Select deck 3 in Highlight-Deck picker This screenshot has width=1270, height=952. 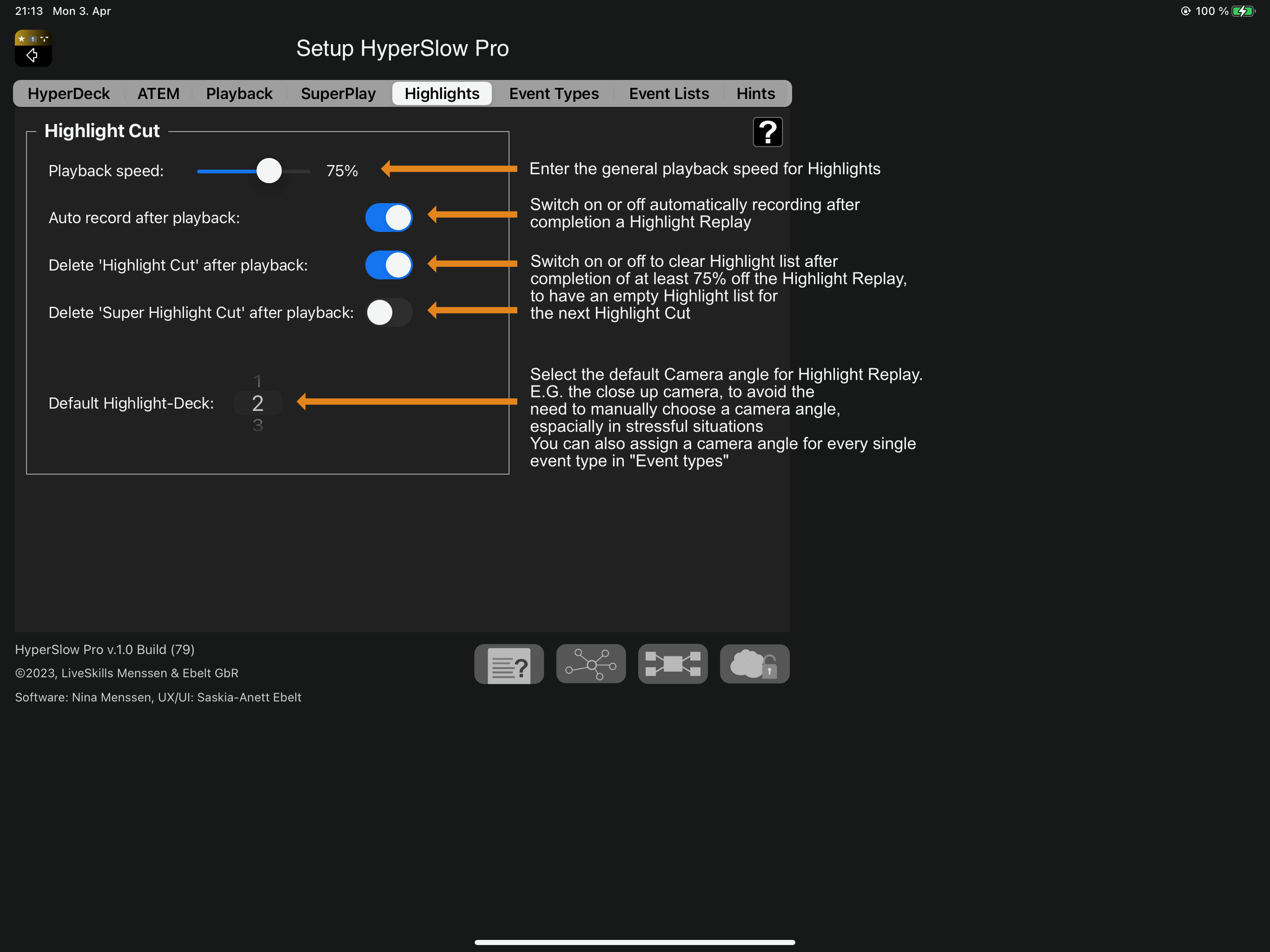pos(258,425)
